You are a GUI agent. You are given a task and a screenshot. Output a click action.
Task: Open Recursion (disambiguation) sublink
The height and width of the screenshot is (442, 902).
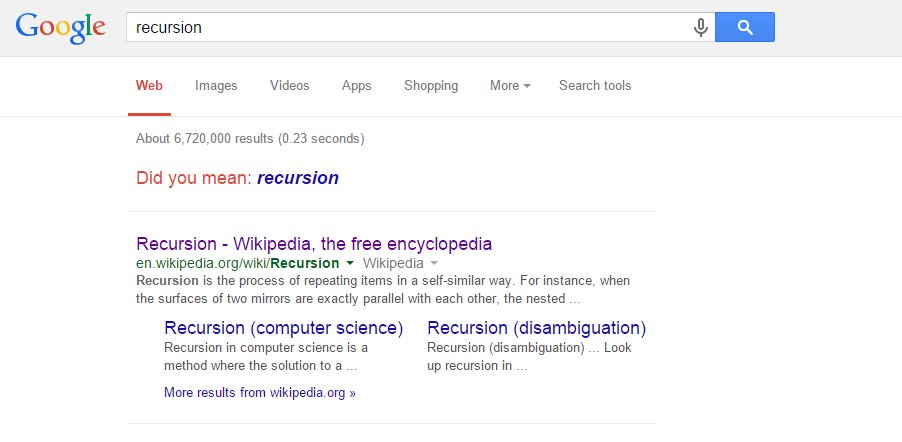click(536, 328)
